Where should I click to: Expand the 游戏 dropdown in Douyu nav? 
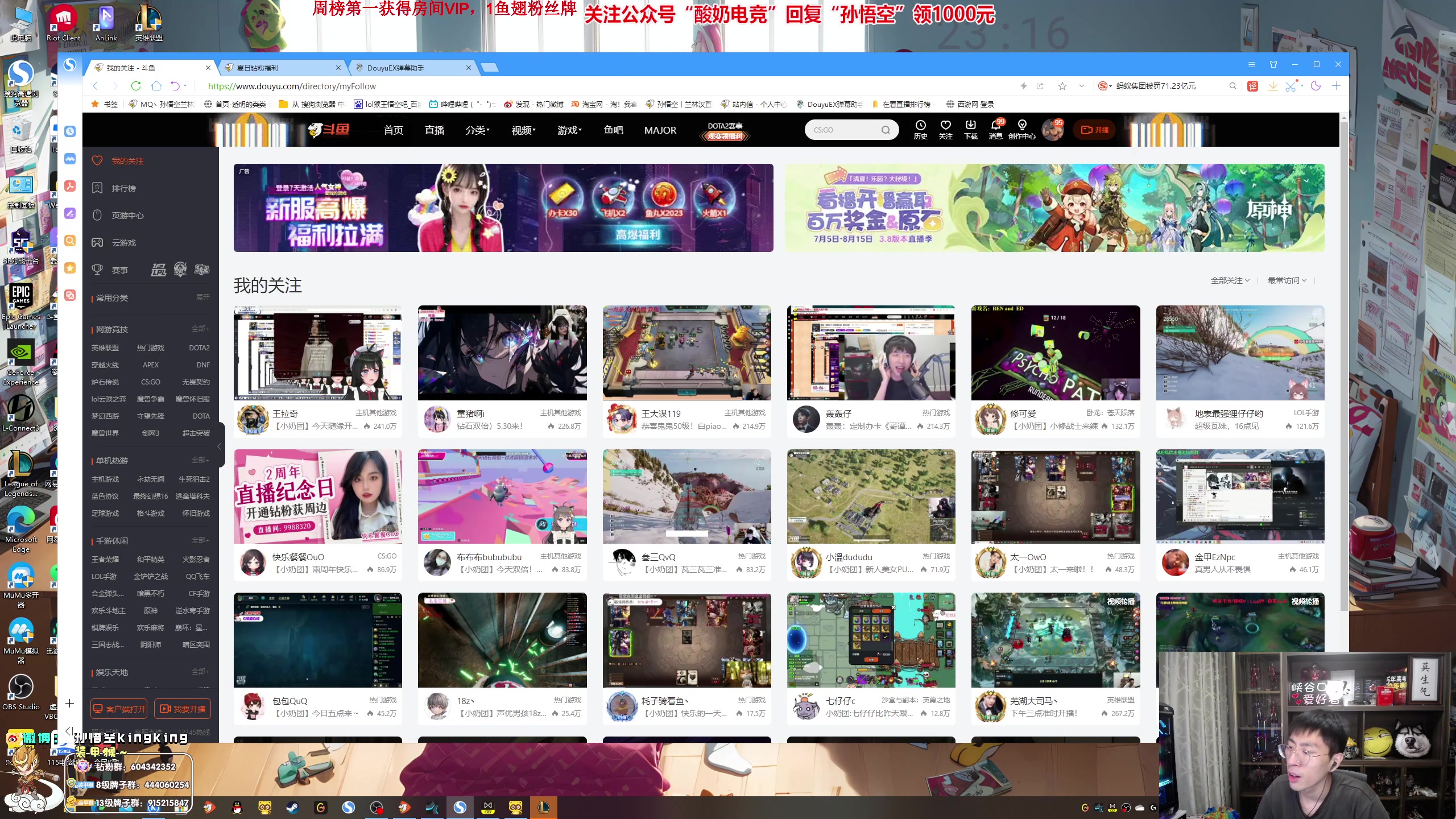point(569,130)
